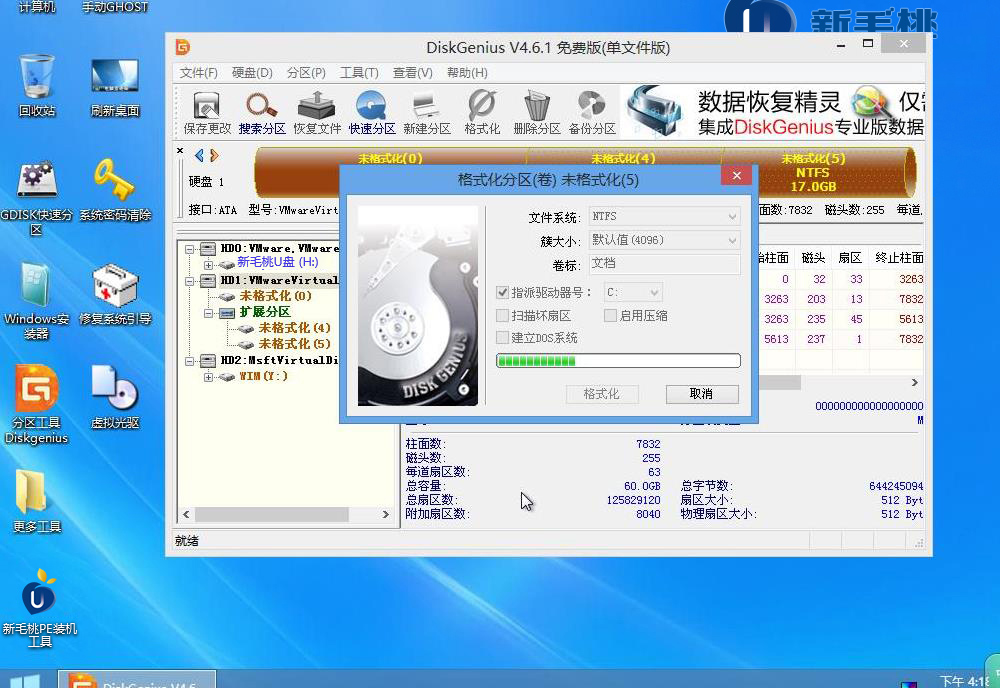Click the format progress bar
This screenshot has width=1000, height=688.
tap(618, 361)
